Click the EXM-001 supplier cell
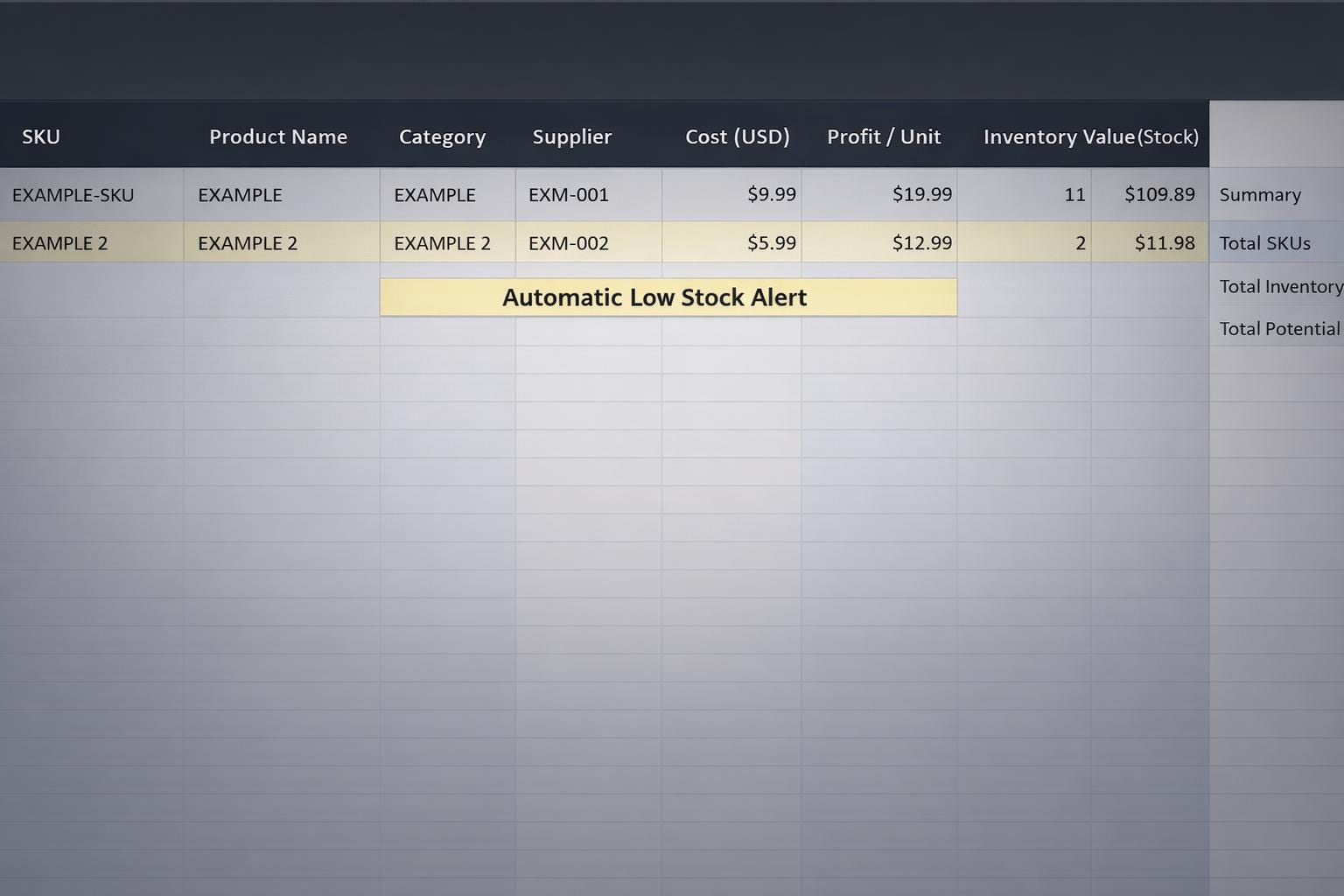 589,194
